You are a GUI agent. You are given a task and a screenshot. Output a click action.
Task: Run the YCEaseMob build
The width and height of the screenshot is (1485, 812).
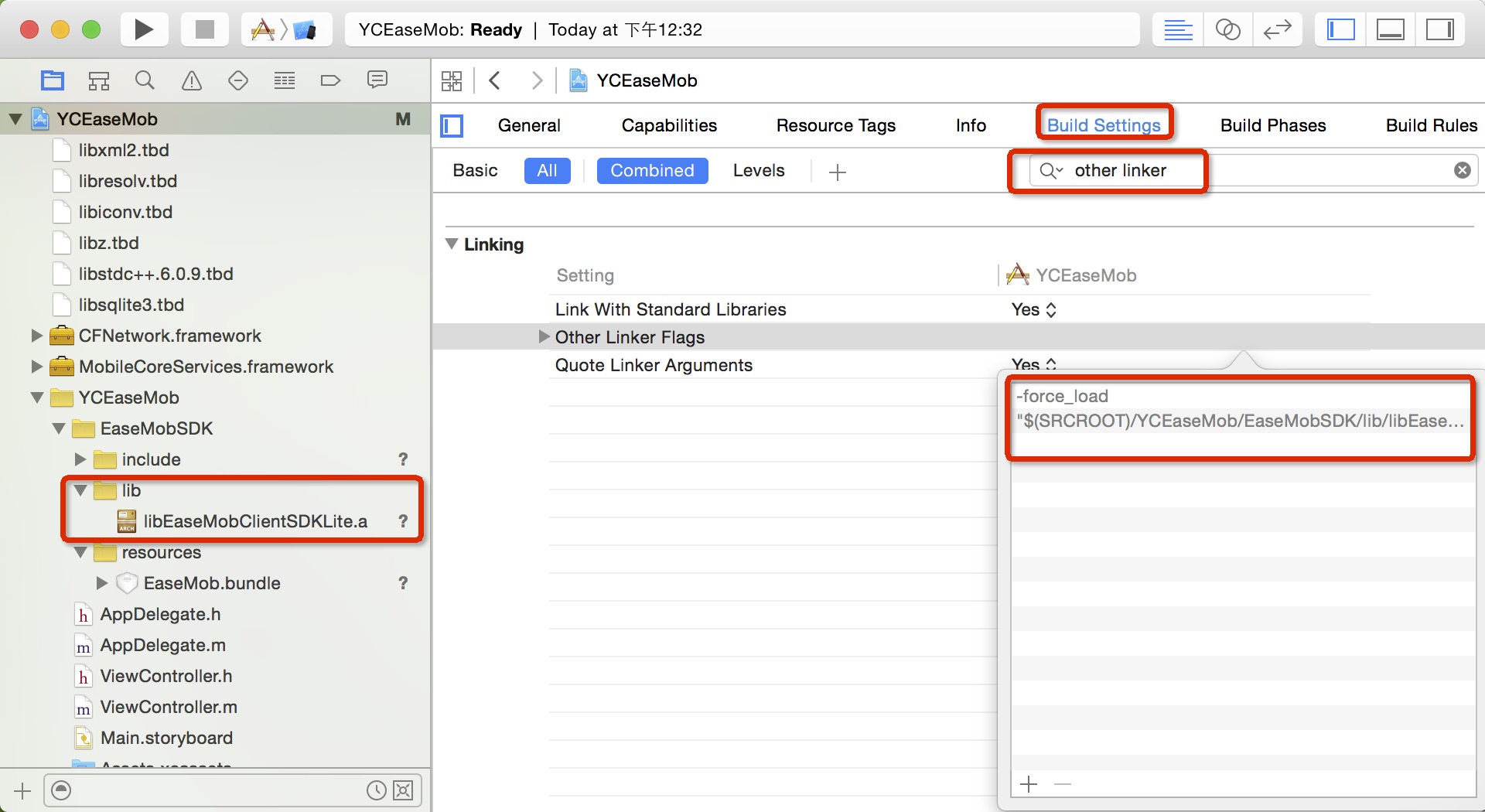tap(144, 29)
